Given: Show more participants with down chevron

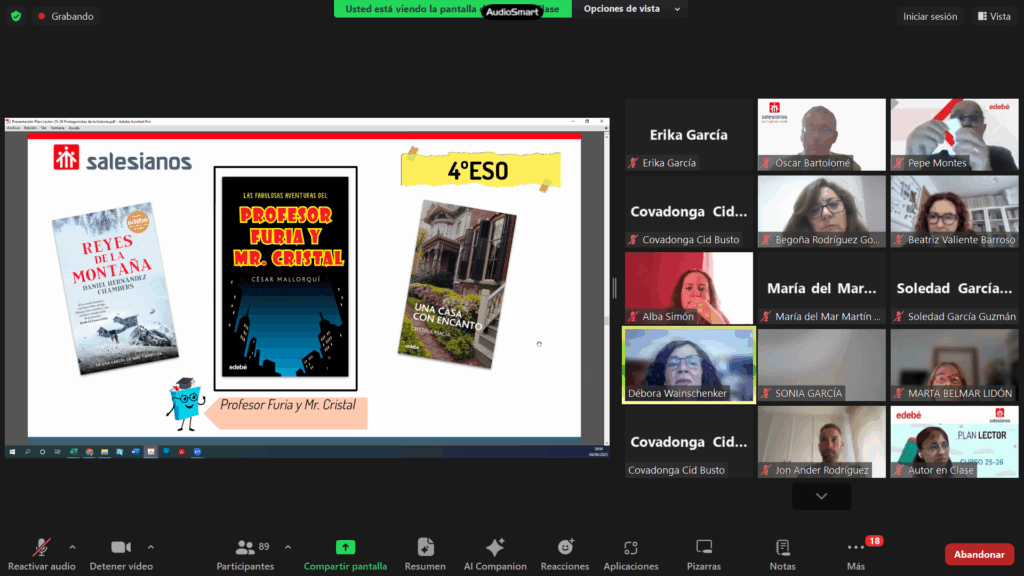Looking at the screenshot, I should click(x=822, y=496).
